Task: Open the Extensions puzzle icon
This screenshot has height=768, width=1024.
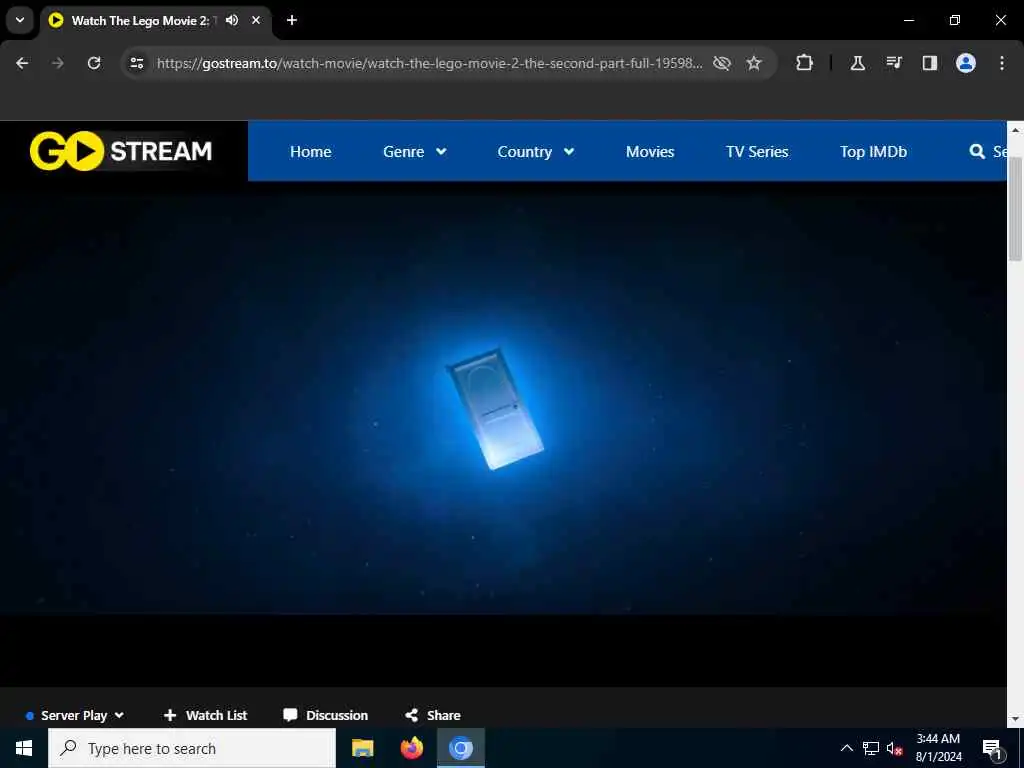Action: [805, 63]
